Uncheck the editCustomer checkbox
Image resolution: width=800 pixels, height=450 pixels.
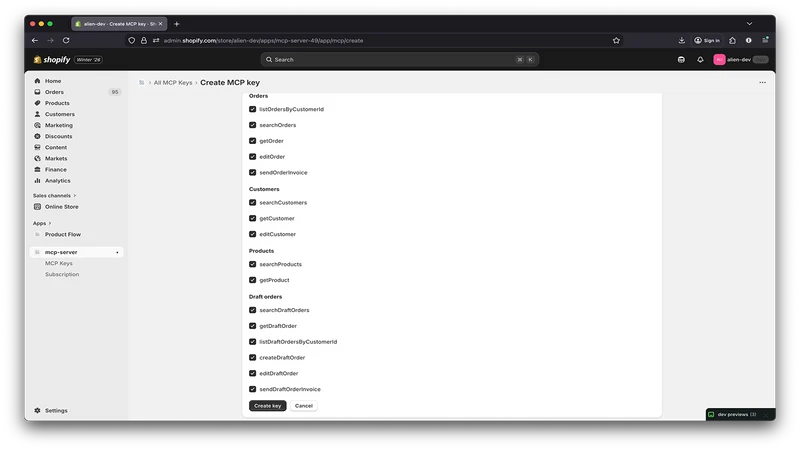click(253, 234)
